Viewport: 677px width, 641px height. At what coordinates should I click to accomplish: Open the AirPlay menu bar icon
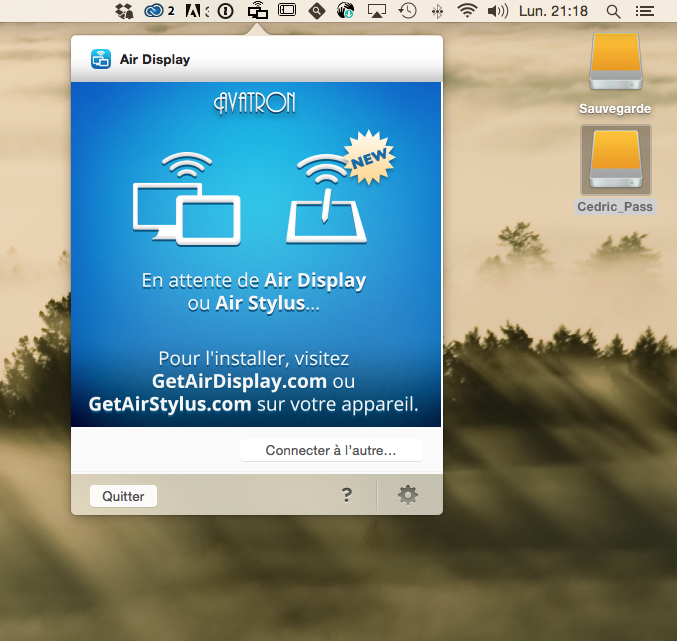pyautogui.click(x=376, y=11)
